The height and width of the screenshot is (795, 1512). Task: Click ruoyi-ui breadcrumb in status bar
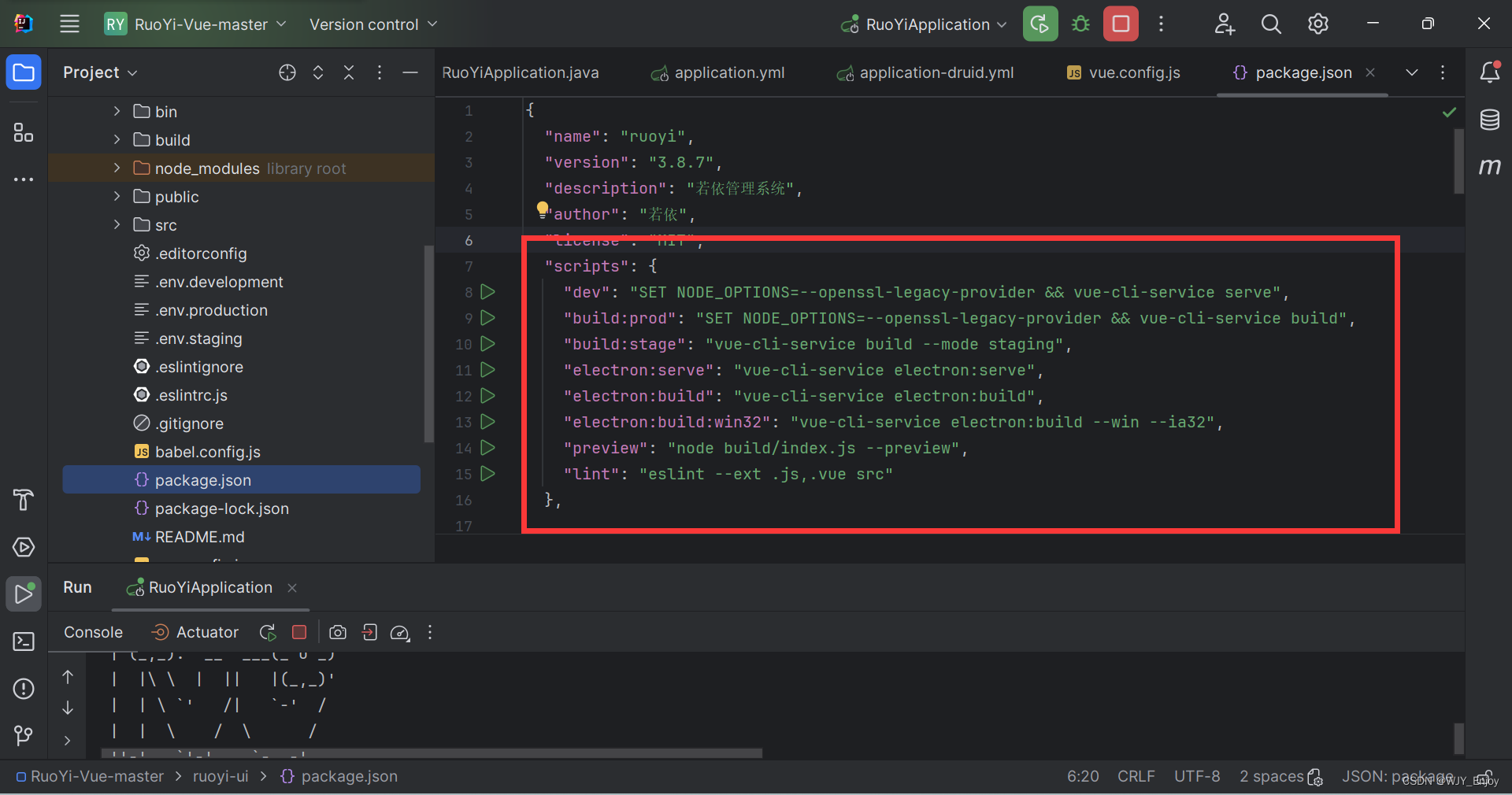click(220, 776)
